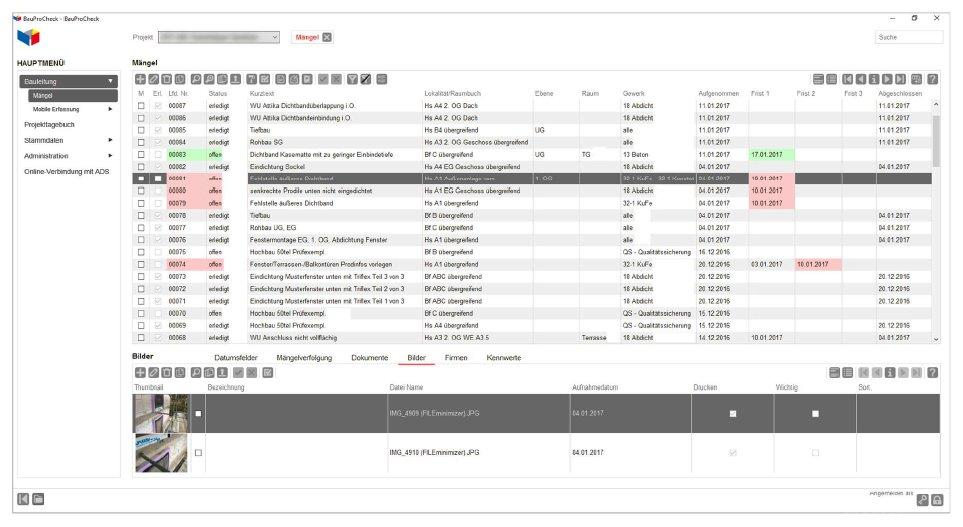Click the copy record icon in Mängel toolbar
Viewport: 963px width, 527px height.
[x=179, y=79]
